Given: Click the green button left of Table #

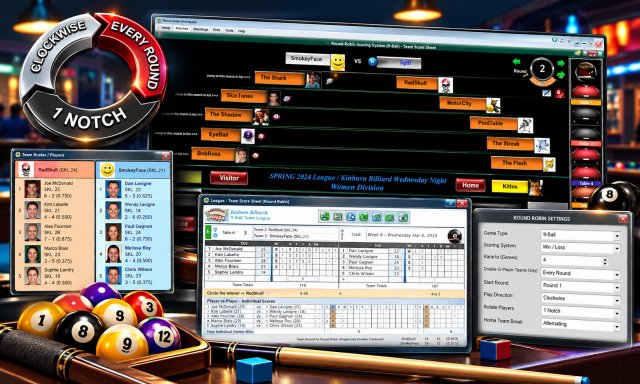Looking at the screenshot, I should pos(208,232).
